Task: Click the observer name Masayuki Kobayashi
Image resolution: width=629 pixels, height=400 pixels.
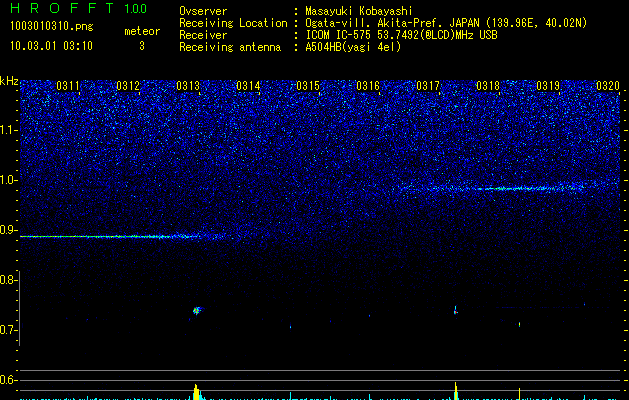Action: pos(359,11)
